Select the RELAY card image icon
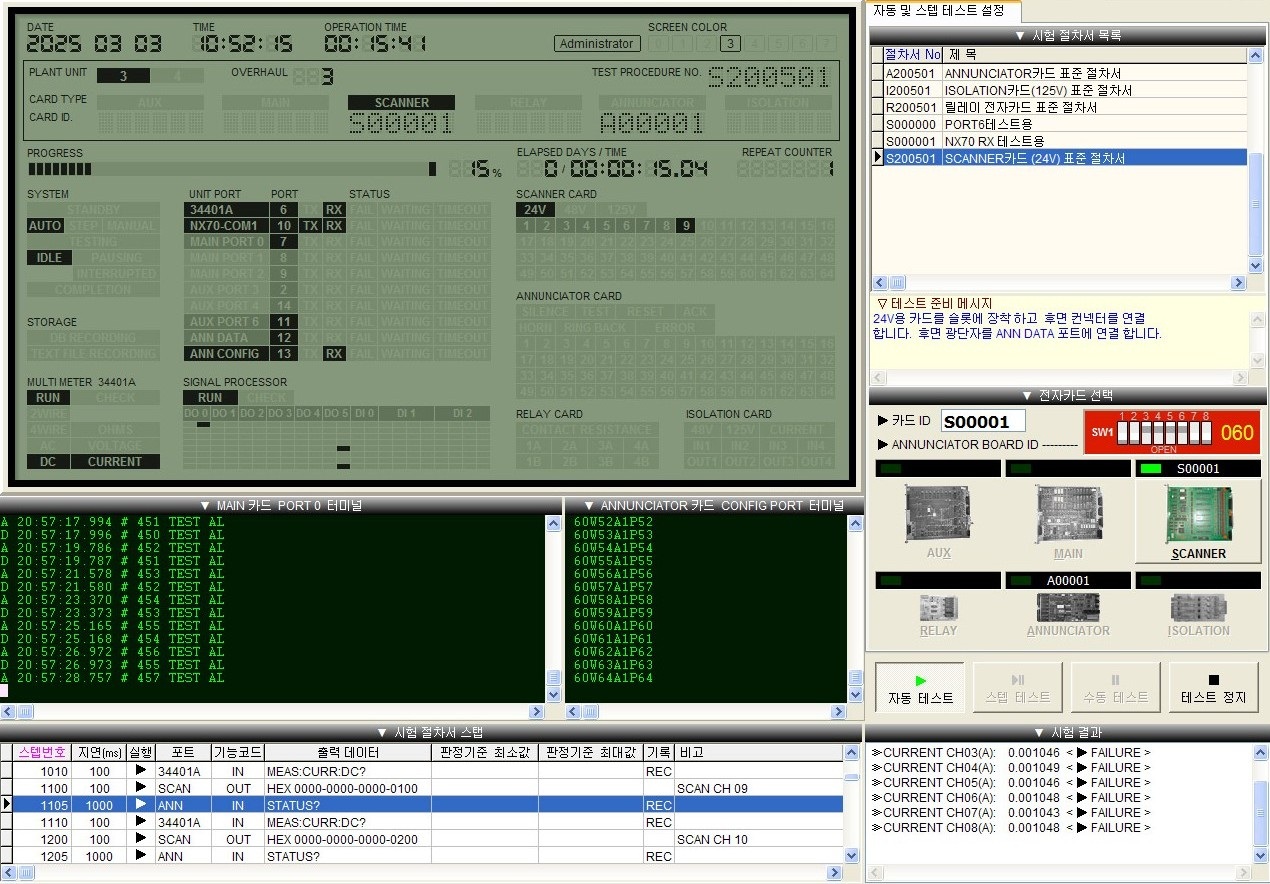The width and height of the screenshot is (1270, 884). [x=937, y=610]
